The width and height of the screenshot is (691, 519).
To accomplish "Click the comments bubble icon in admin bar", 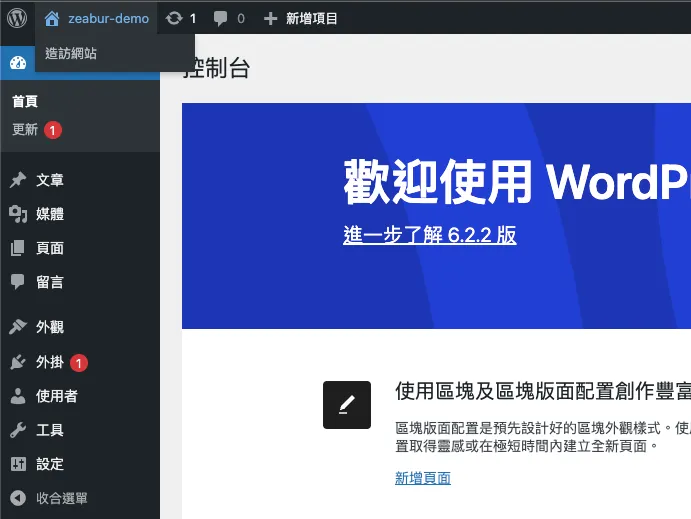I will (220, 19).
